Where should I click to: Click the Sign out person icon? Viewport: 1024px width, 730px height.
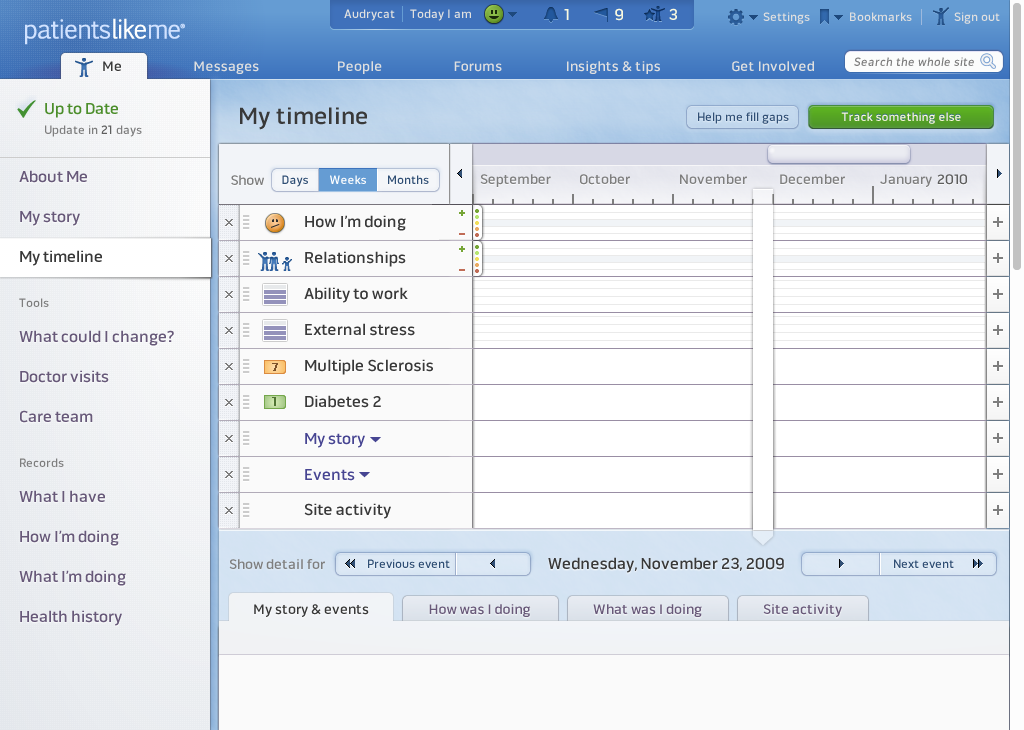(x=940, y=17)
